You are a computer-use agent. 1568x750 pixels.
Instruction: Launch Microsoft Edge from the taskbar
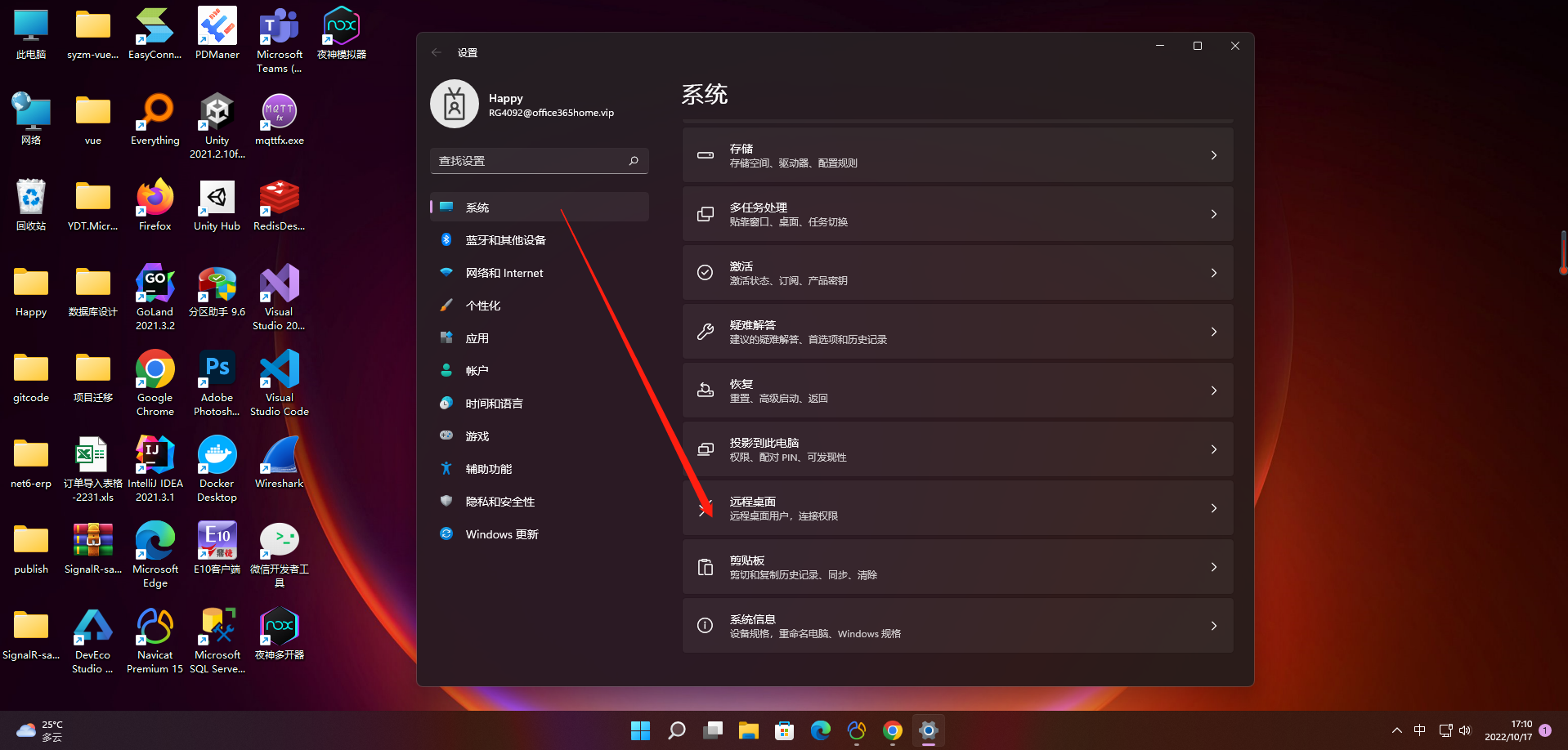[819, 730]
